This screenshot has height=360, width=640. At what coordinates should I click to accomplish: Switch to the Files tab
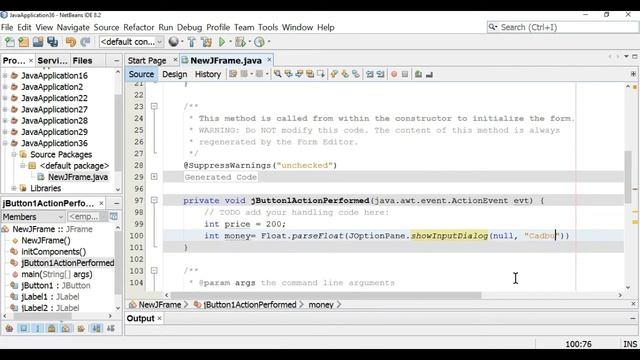click(82, 60)
